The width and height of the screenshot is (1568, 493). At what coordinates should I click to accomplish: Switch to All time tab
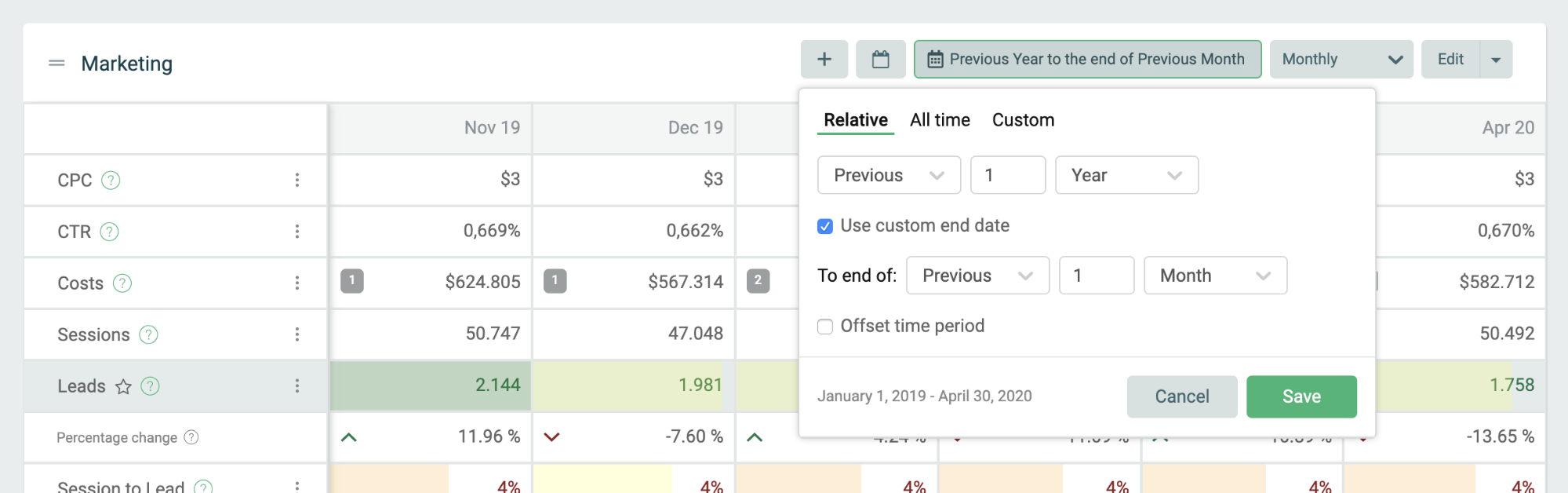(940, 120)
